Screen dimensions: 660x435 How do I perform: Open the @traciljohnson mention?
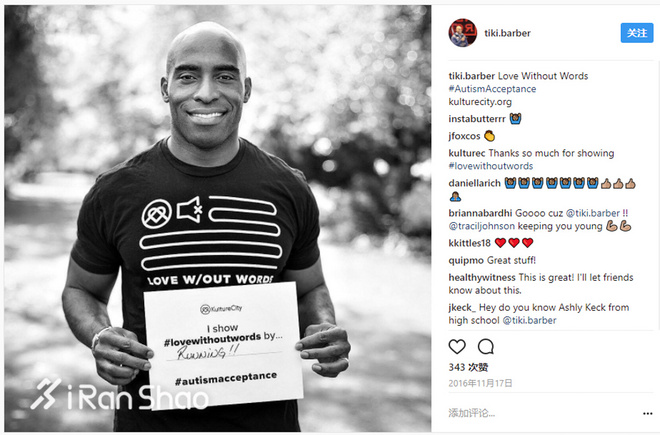click(x=482, y=226)
